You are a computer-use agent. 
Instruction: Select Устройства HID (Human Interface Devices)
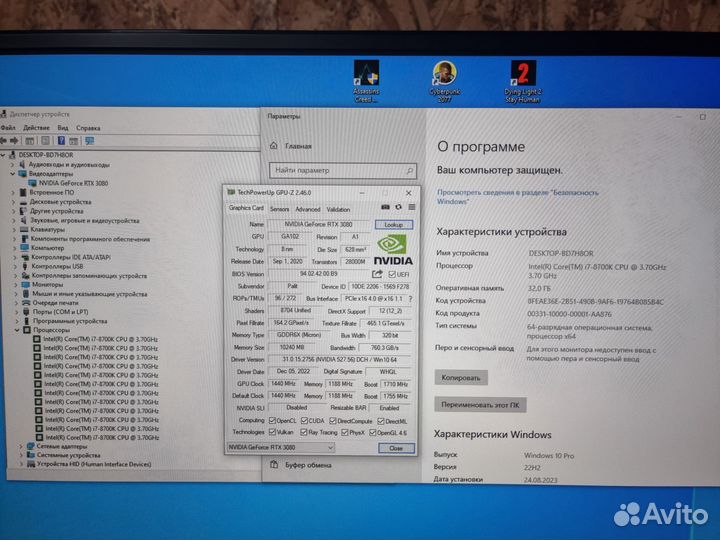point(94,464)
